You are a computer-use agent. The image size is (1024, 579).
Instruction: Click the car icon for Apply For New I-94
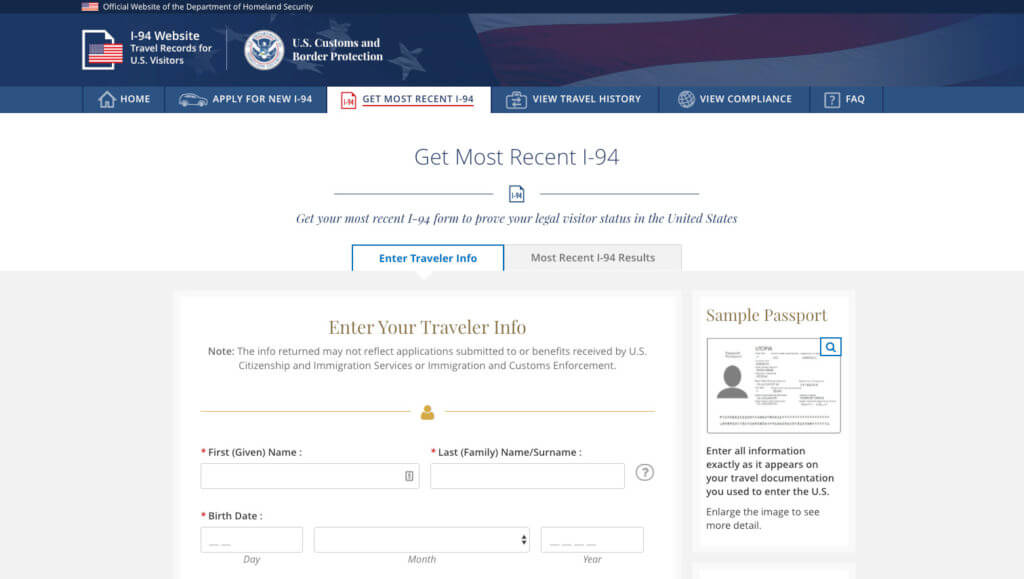pos(193,100)
